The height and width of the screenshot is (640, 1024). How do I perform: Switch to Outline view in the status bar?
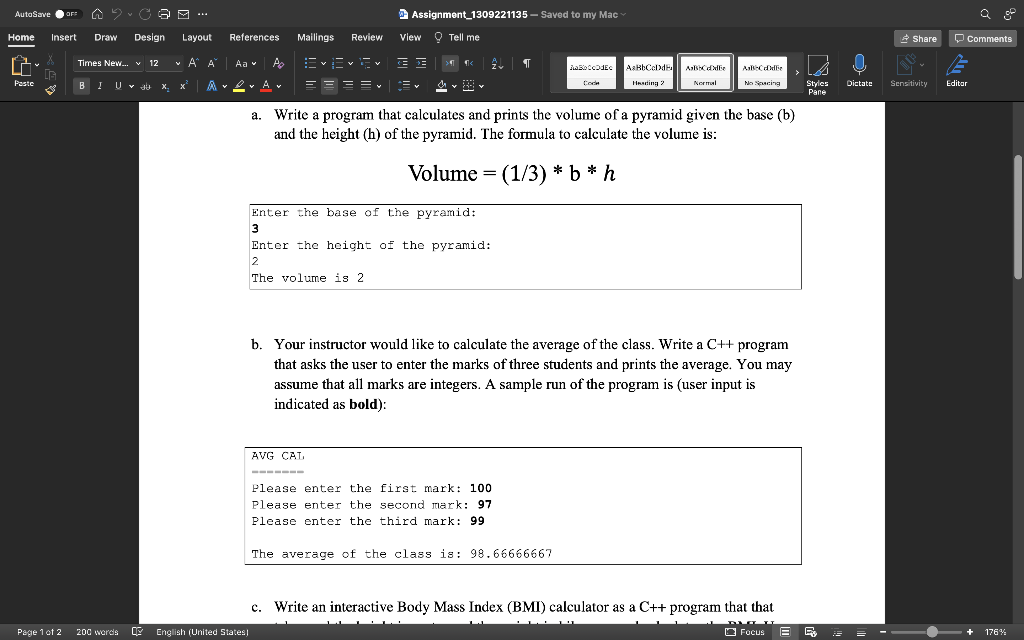tap(837, 632)
